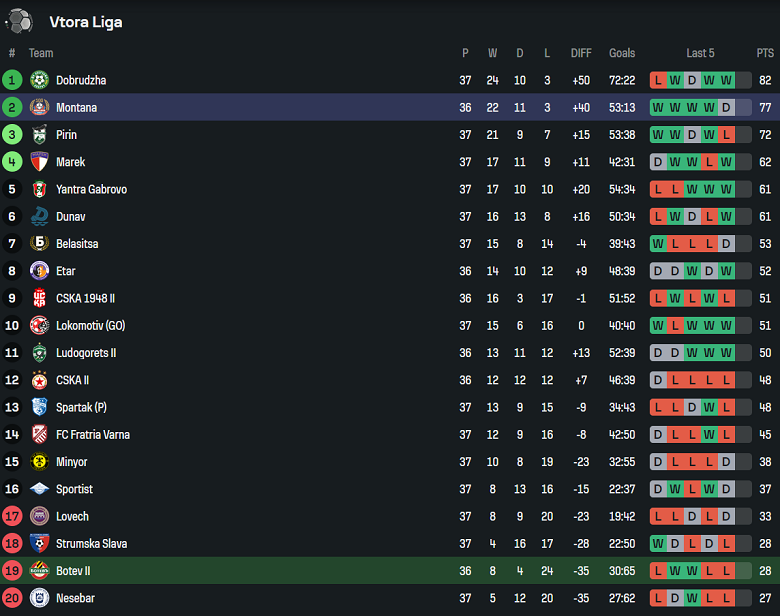Viewport: 780px width, 616px height.
Task: Click the rank 1 green position badge
Action: click(x=12, y=80)
